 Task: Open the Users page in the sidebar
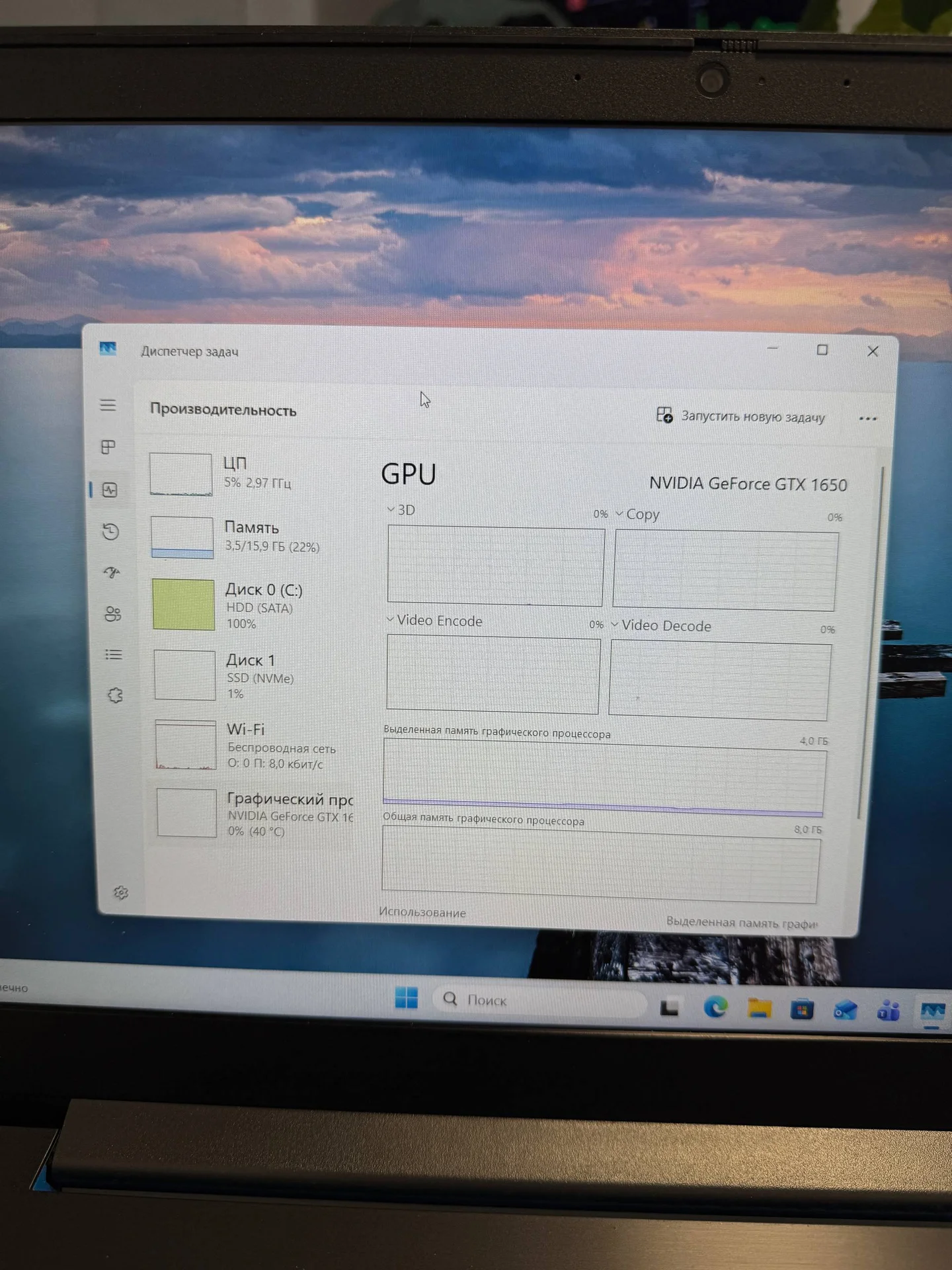(112, 614)
